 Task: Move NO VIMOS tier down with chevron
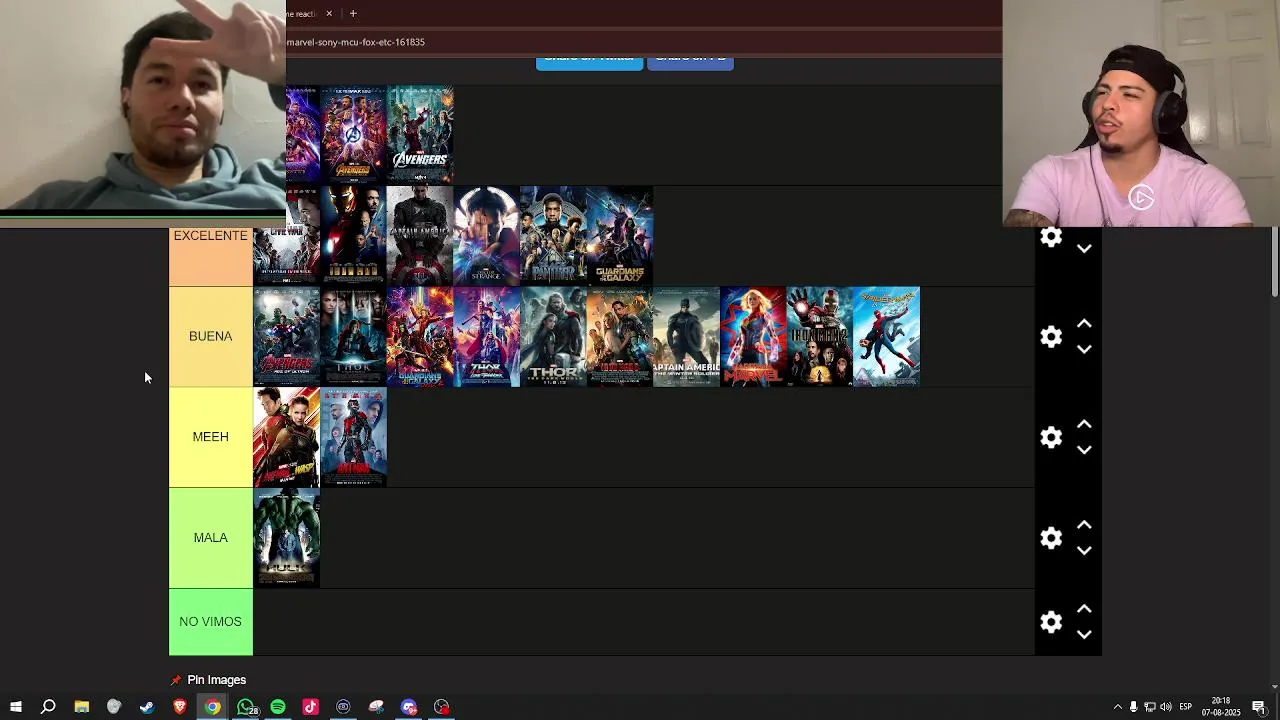point(1084,634)
